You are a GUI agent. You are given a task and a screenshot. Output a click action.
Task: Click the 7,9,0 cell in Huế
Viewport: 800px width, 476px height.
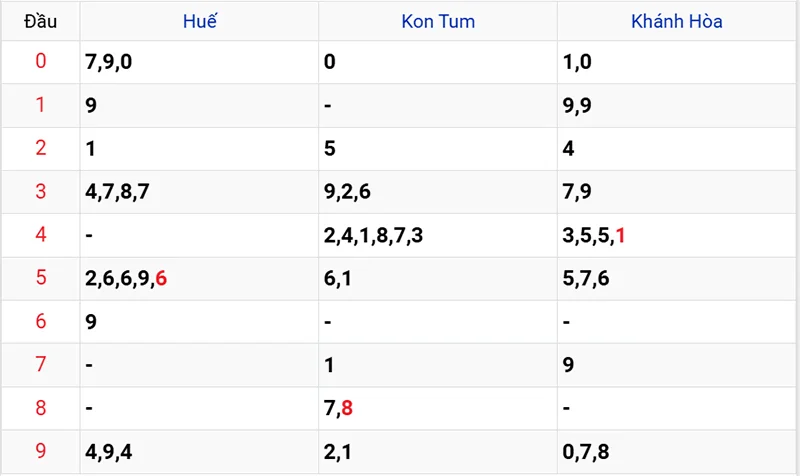(x=109, y=62)
